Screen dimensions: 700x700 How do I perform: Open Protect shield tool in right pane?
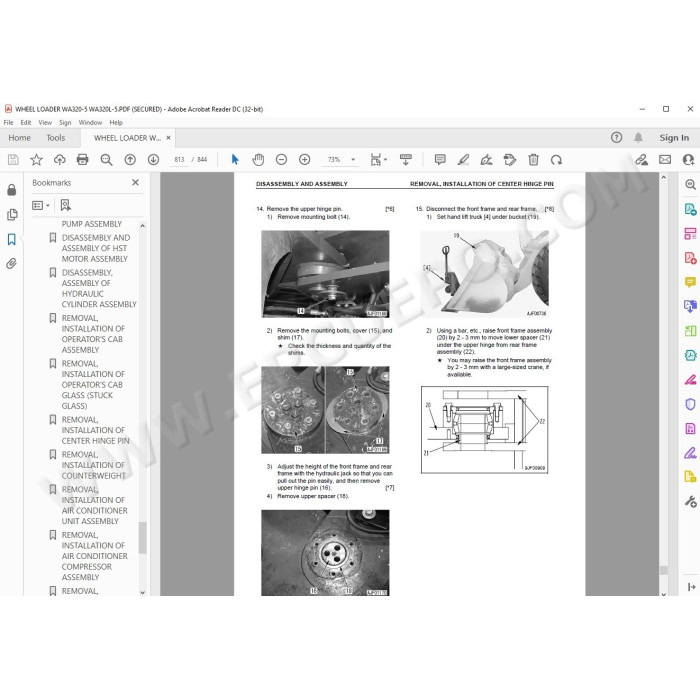[690, 404]
